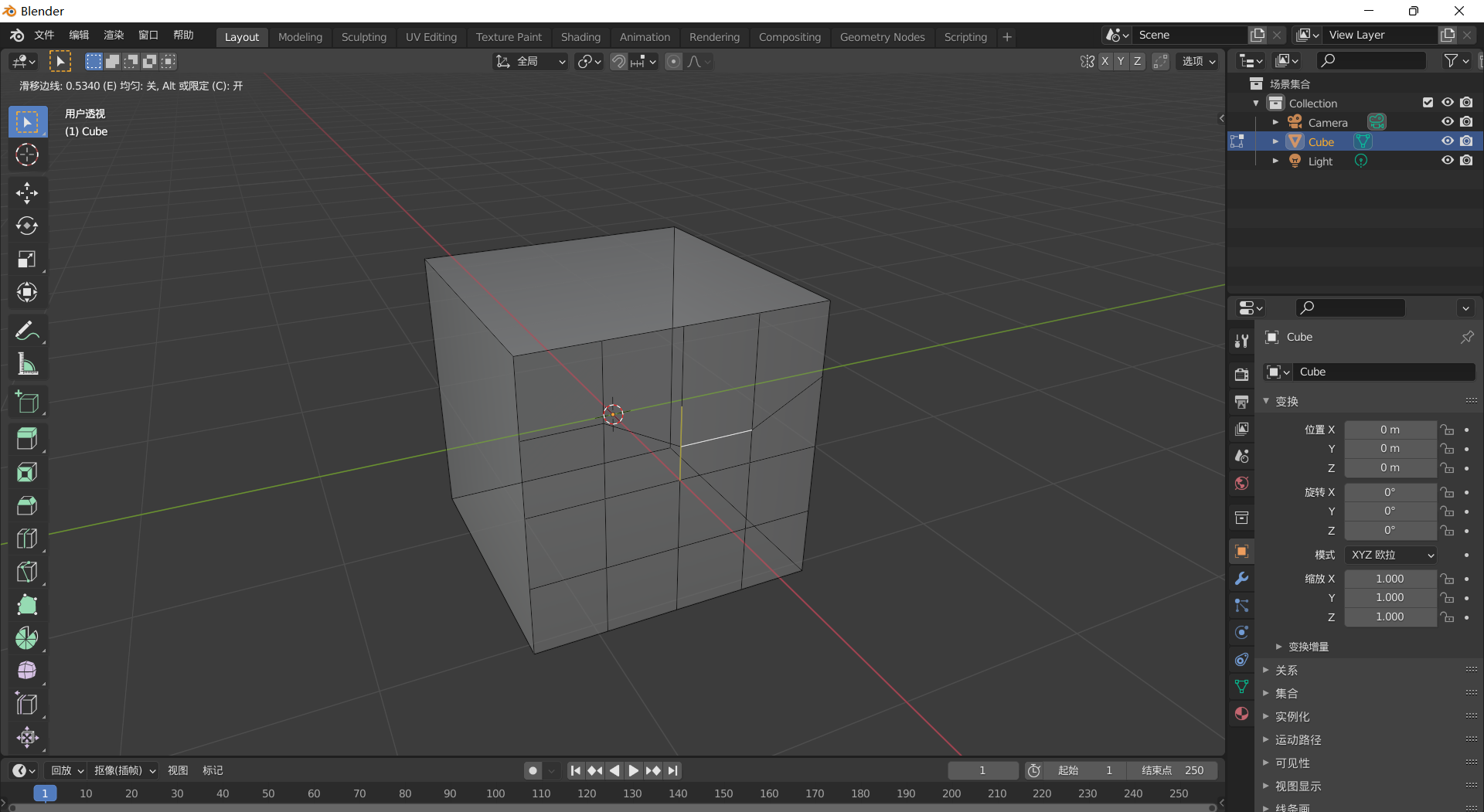Play the animation forward

coord(634,770)
